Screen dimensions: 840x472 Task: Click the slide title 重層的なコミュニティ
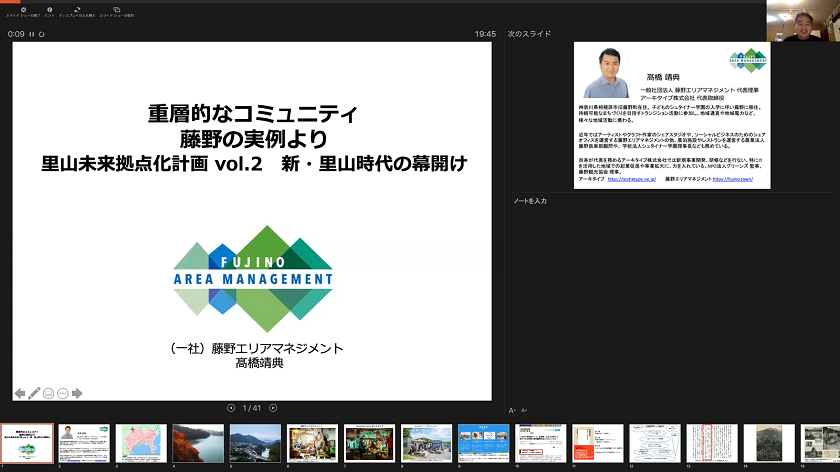(x=253, y=114)
